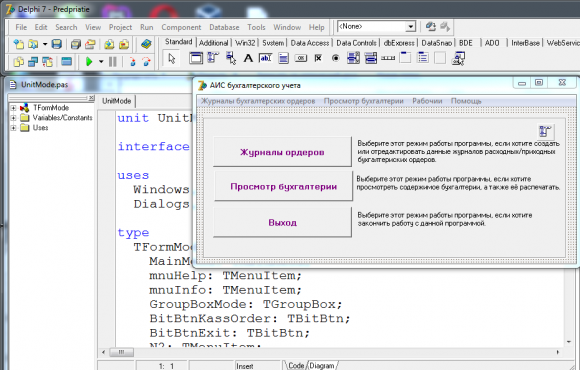
Task: Click right arrow of horizontal scrollbar
Action: [x=557, y=352]
